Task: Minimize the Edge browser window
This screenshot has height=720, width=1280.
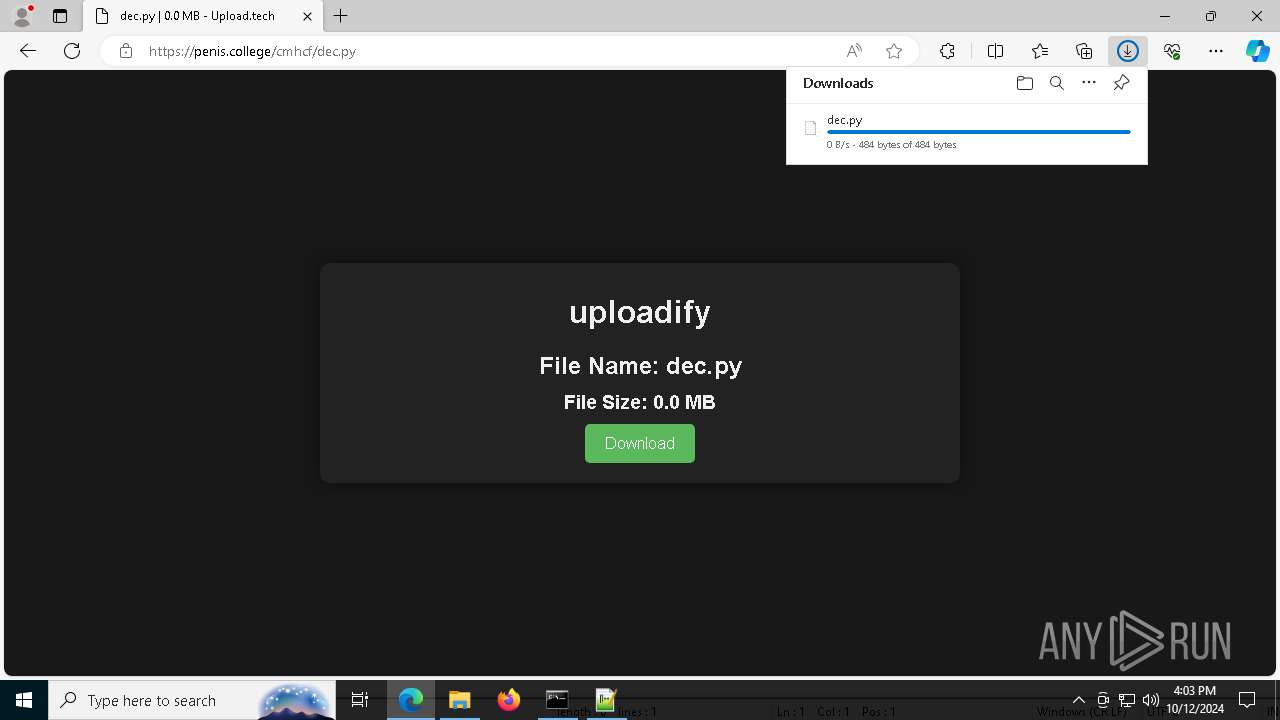Action: coord(1165,16)
